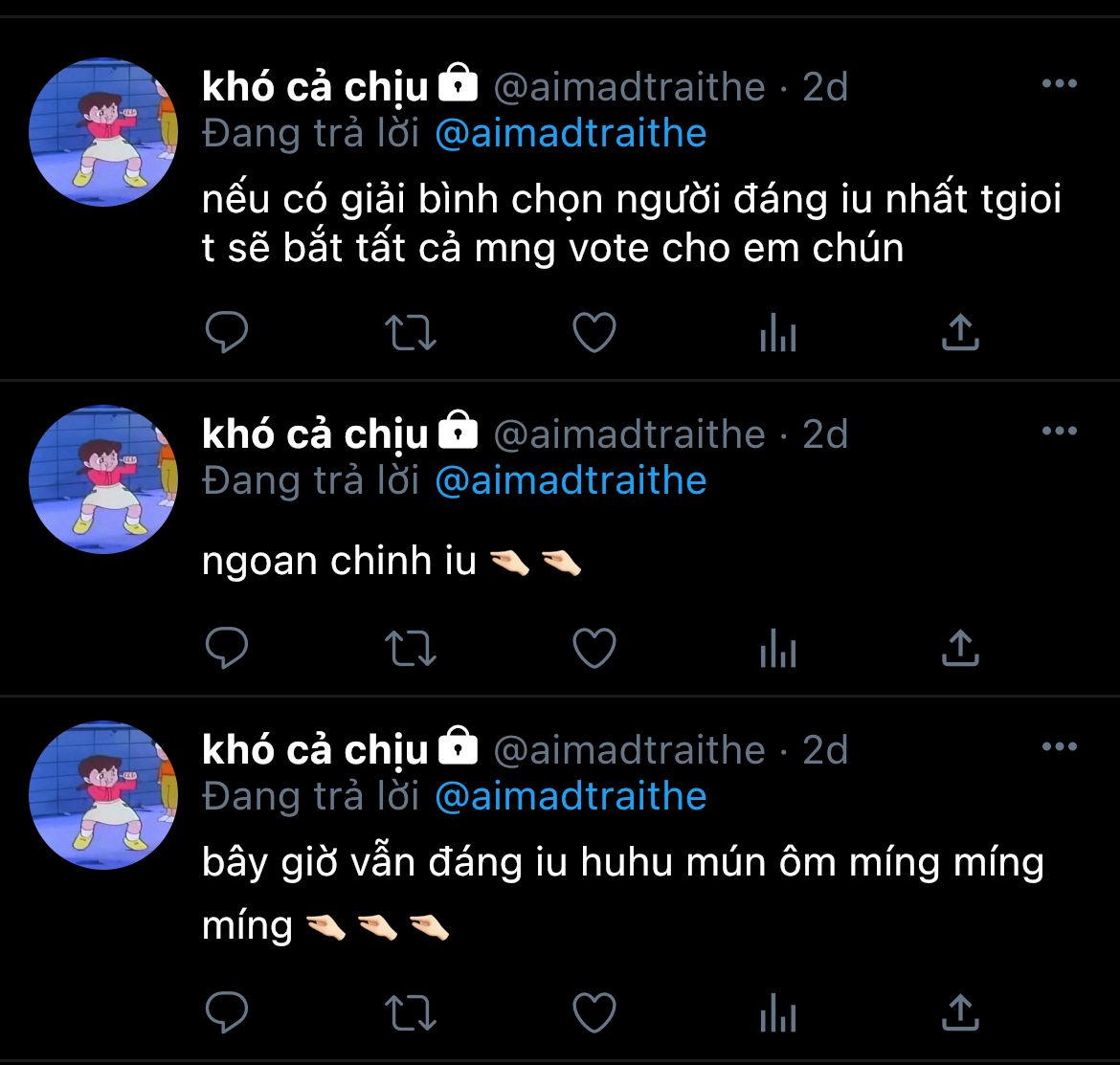View analytics of 'ngoan chinh iu' tweet
1120x1065 pixels.
778,648
